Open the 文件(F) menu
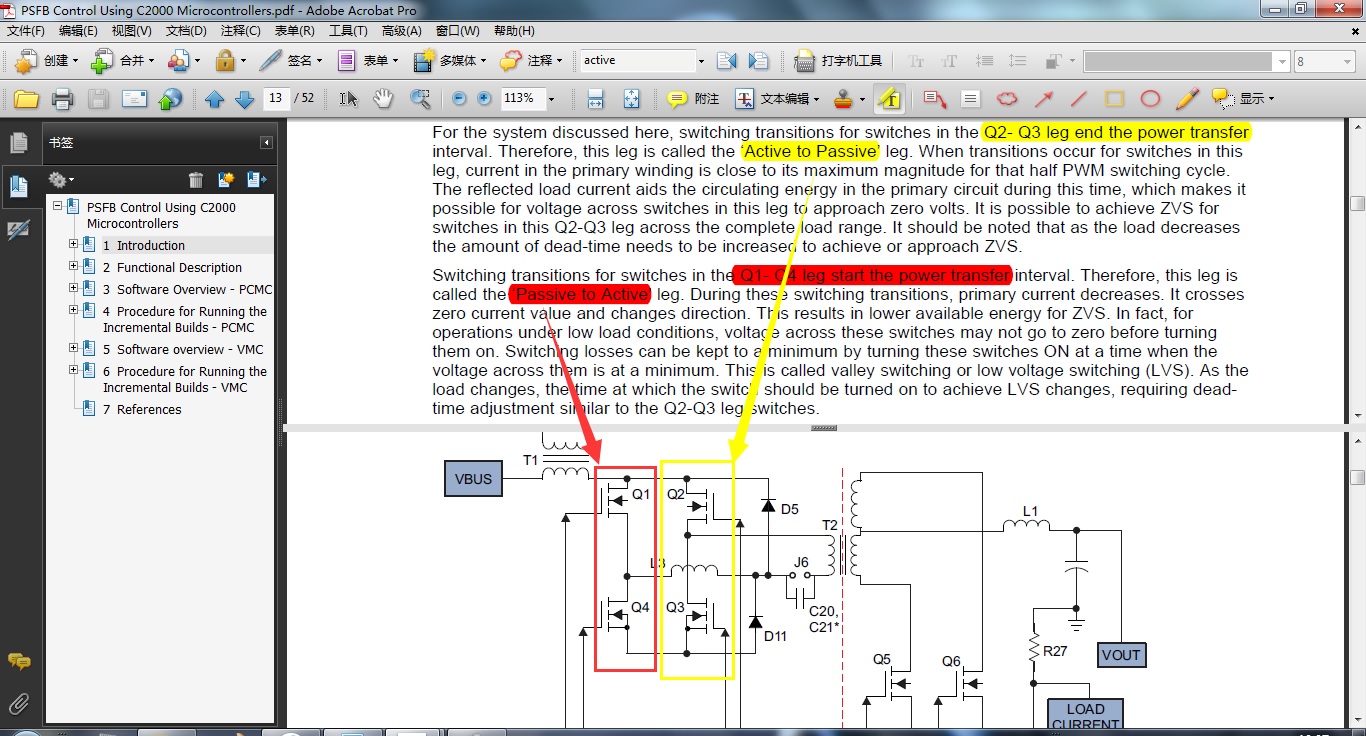The height and width of the screenshot is (736, 1366). [26, 31]
